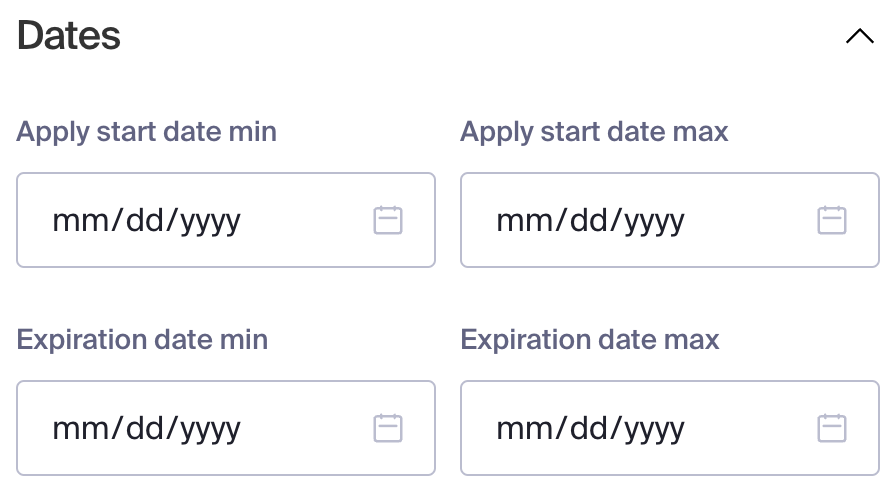
Task: Open calendar picker for Expiration date min
Action: click(388, 428)
